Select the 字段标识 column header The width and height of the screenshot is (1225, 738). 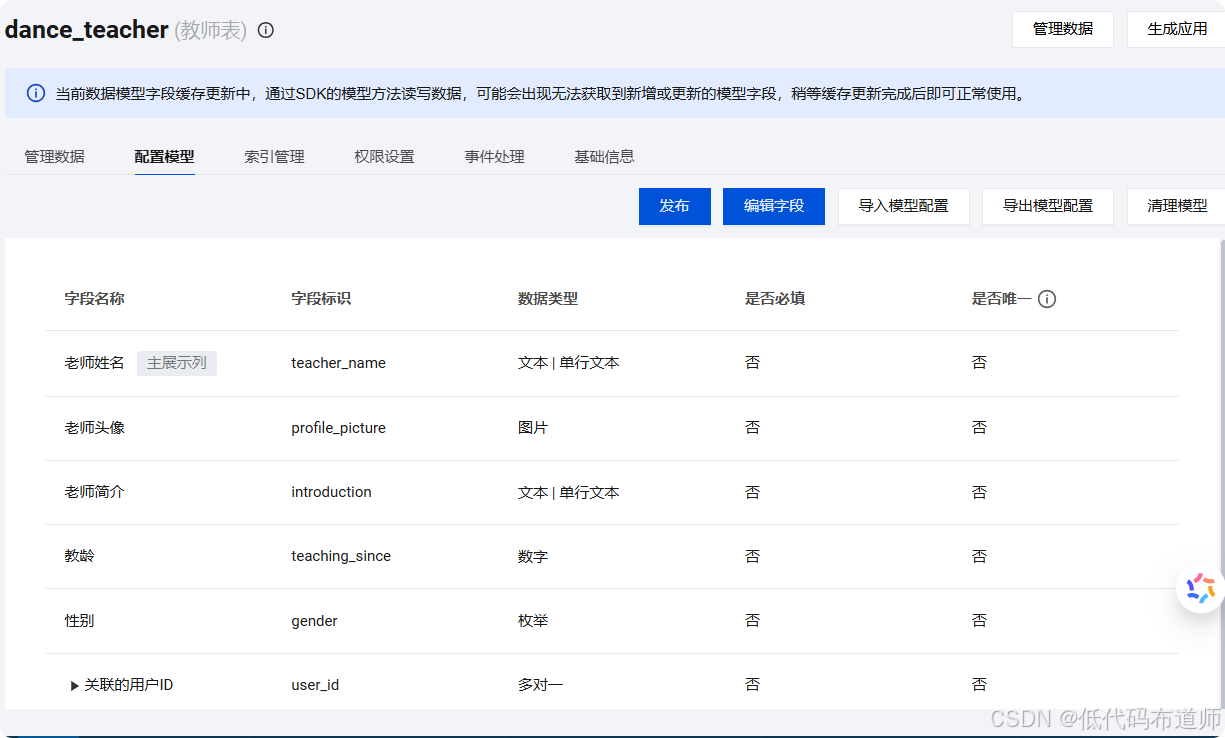click(321, 299)
